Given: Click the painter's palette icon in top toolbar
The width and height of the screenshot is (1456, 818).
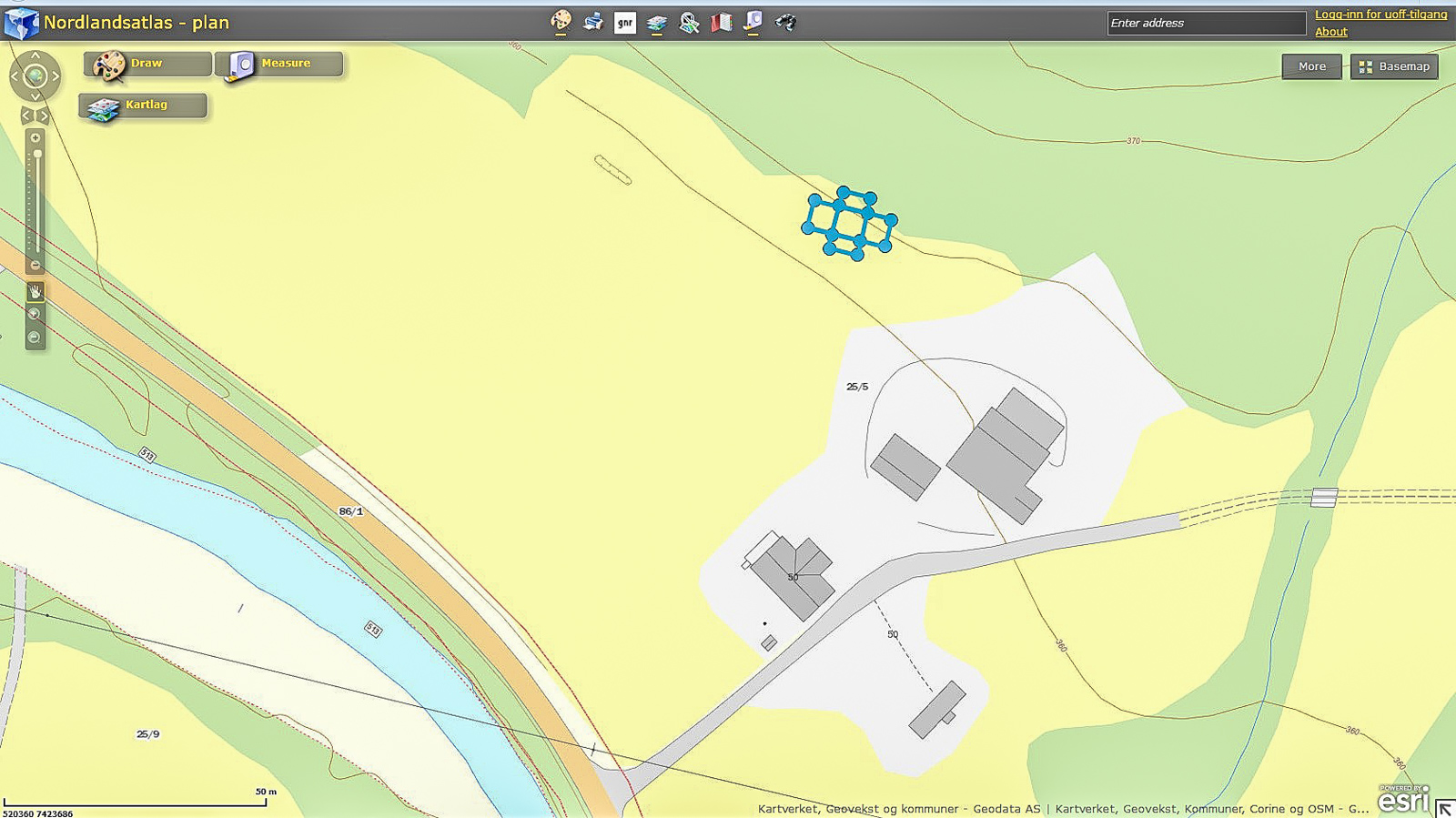Looking at the screenshot, I should [x=561, y=22].
